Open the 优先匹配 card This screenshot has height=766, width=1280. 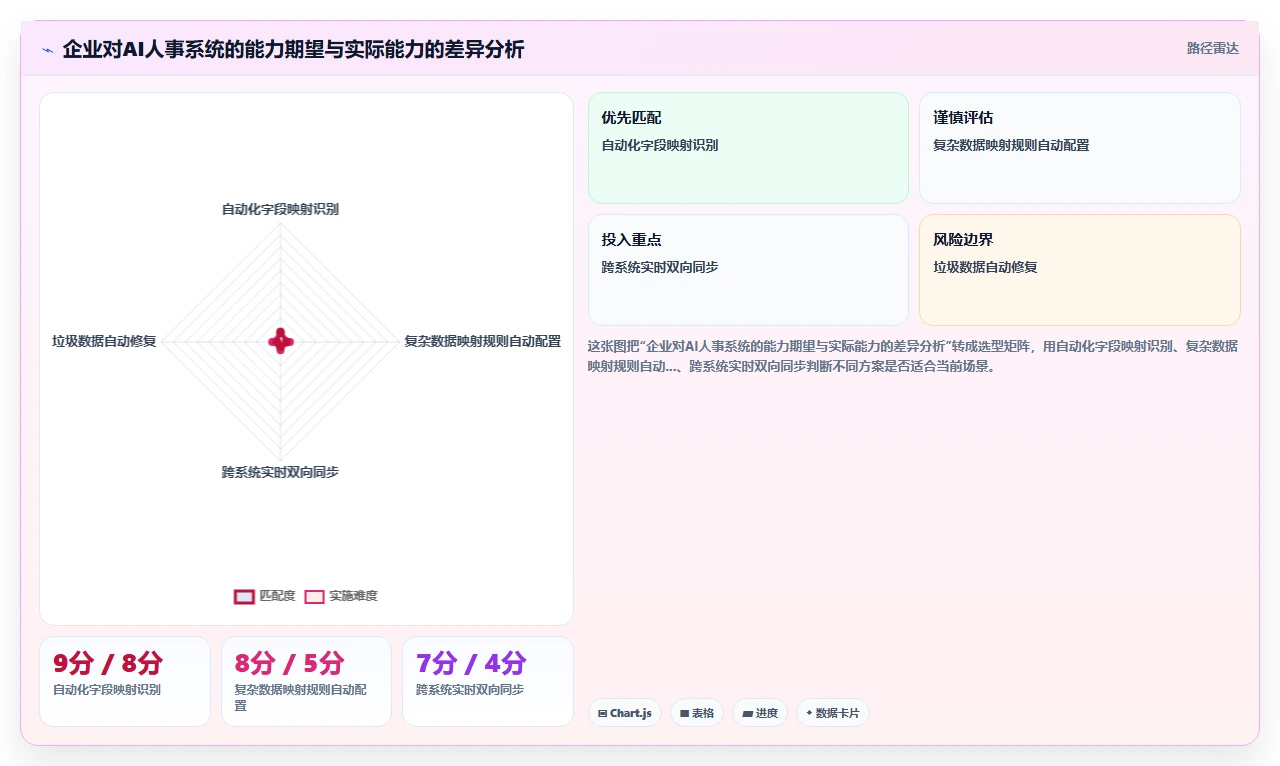(748, 148)
